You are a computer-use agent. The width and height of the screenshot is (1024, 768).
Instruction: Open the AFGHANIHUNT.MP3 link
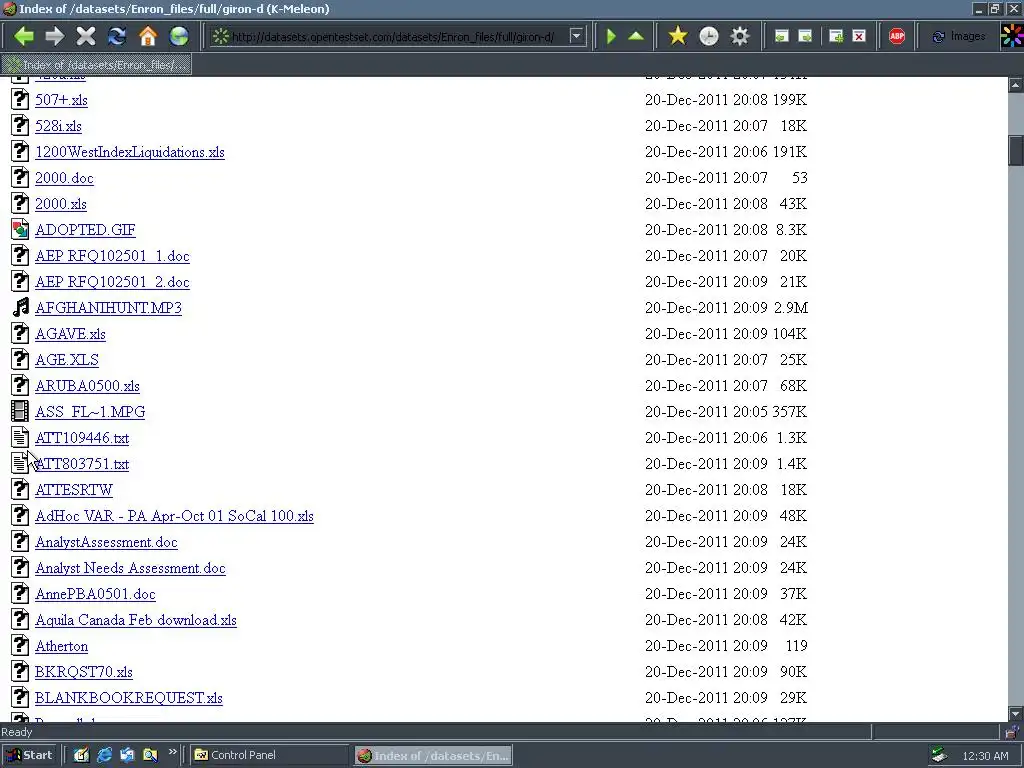click(x=108, y=308)
